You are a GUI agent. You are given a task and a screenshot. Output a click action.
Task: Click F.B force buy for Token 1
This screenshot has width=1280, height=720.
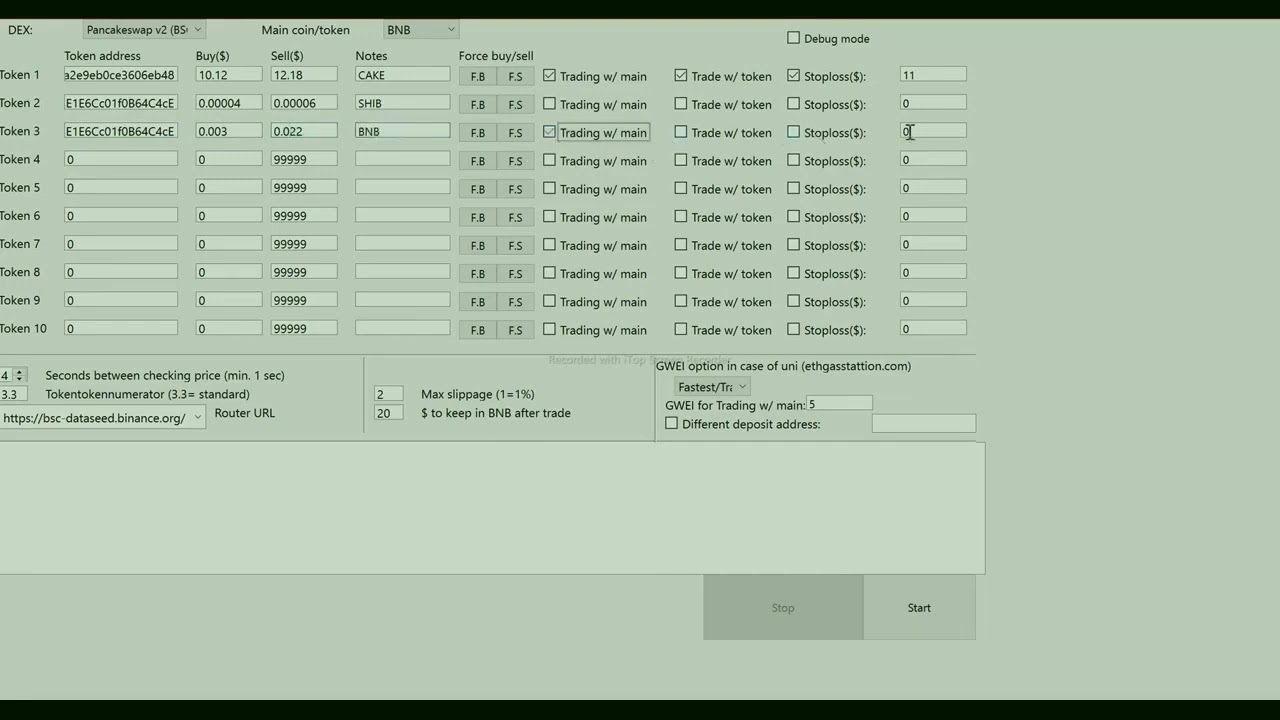pyautogui.click(x=478, y=76)
